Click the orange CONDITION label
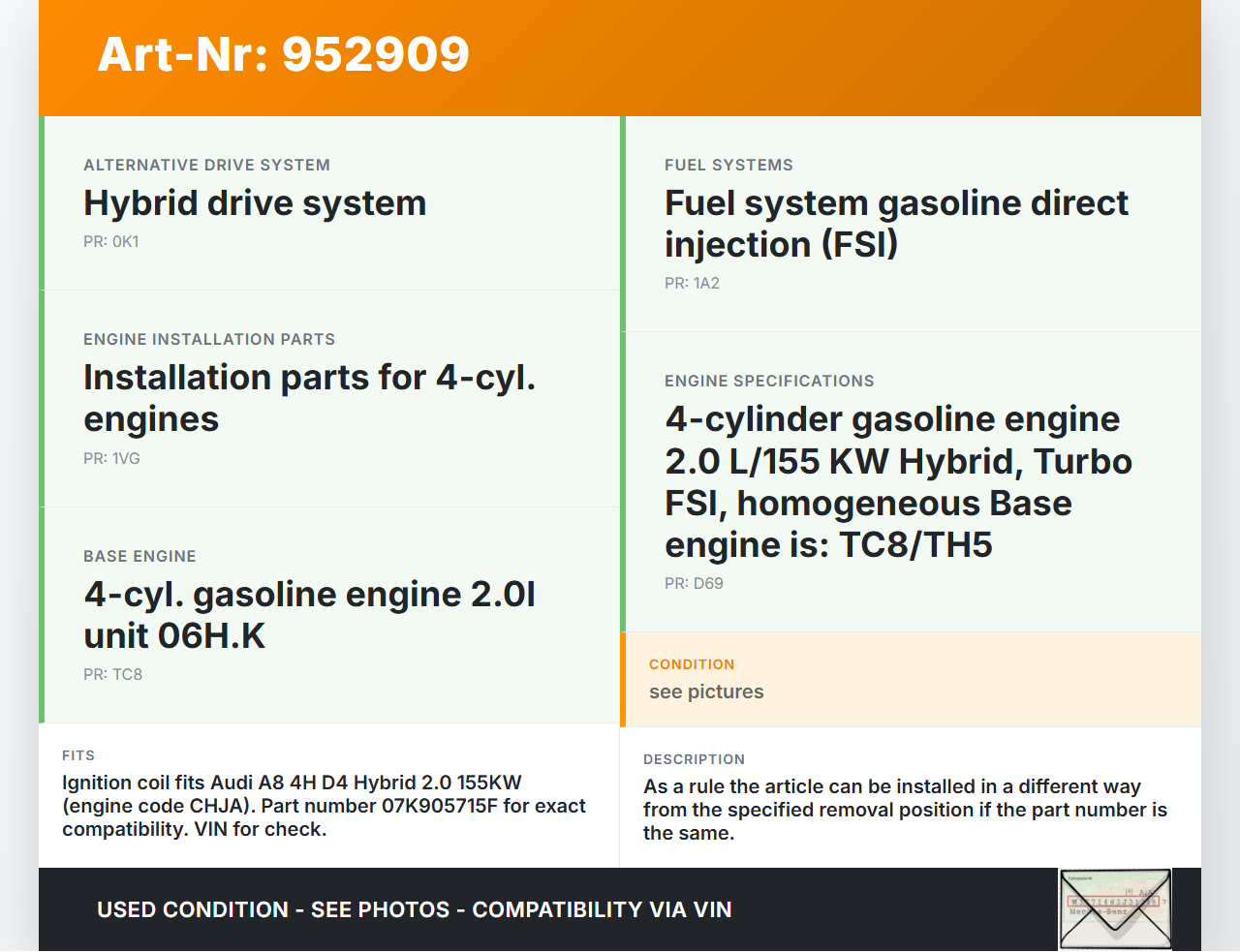Screen dimensions: 1240x952 (x=692, y=664)
